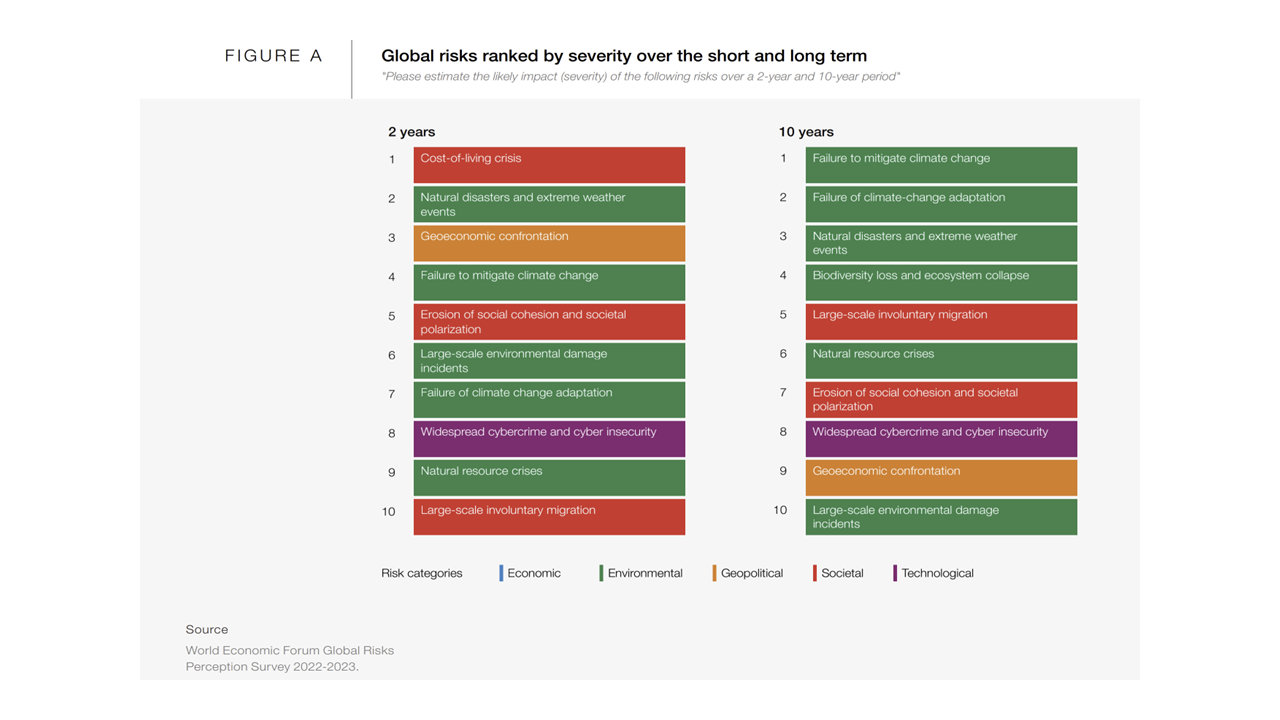Select Widespread cybercrime bar in 10 years column

[x=940, y=438]
